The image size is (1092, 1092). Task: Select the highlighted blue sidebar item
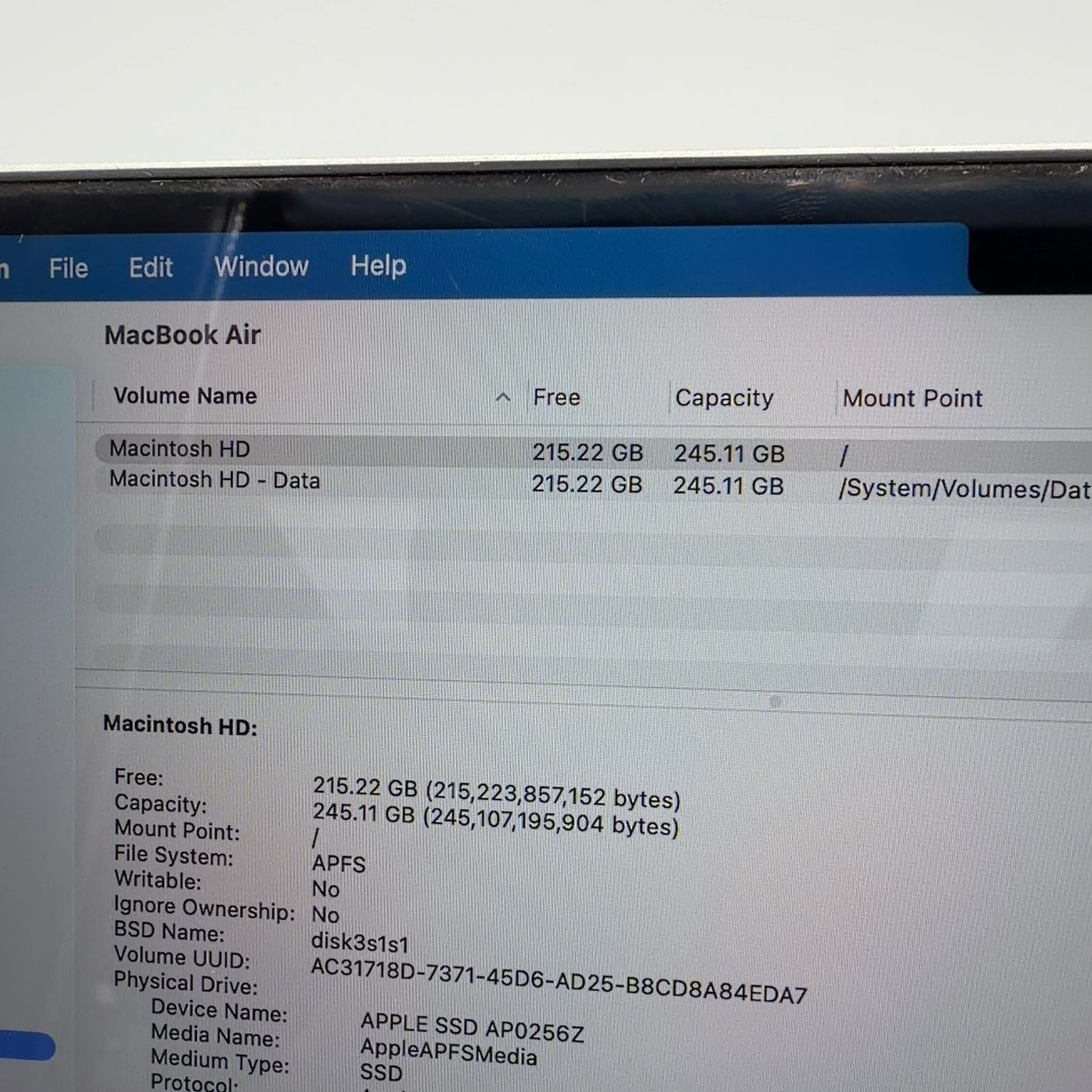point(27,1047)
